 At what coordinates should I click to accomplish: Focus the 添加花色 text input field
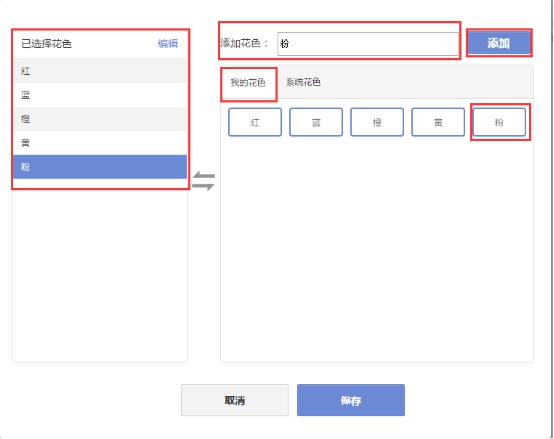[368, 44]
